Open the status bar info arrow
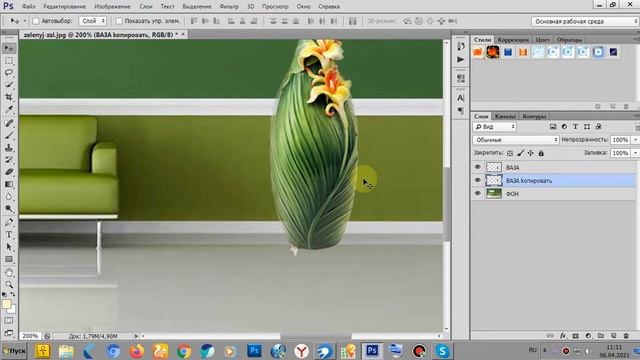This screenshot has width=640, height=360. pos(136,336)
